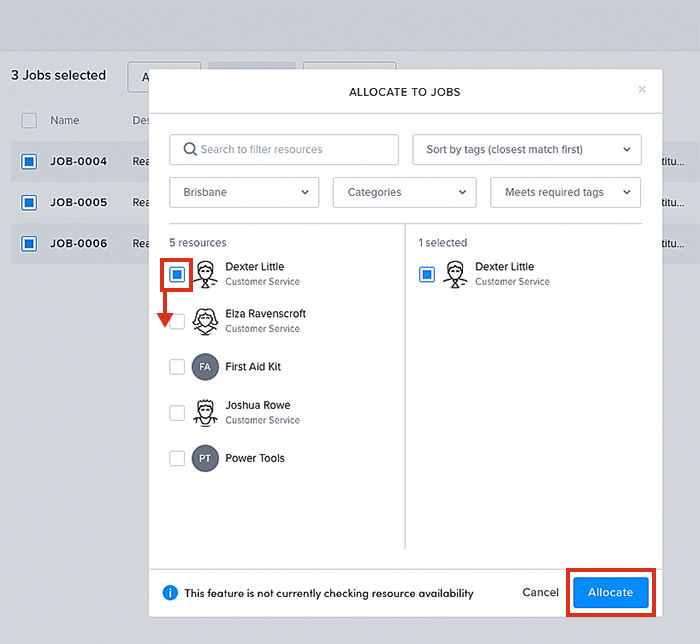700x644 pixels.
Task: Check the Eliza Ravenscroft resource checkbox
Action: (x=177, y=321)
